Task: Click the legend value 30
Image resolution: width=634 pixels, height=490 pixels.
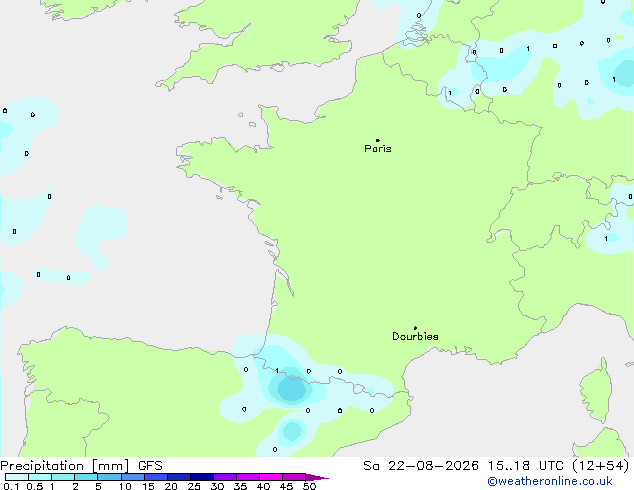Action: point(218,486)
